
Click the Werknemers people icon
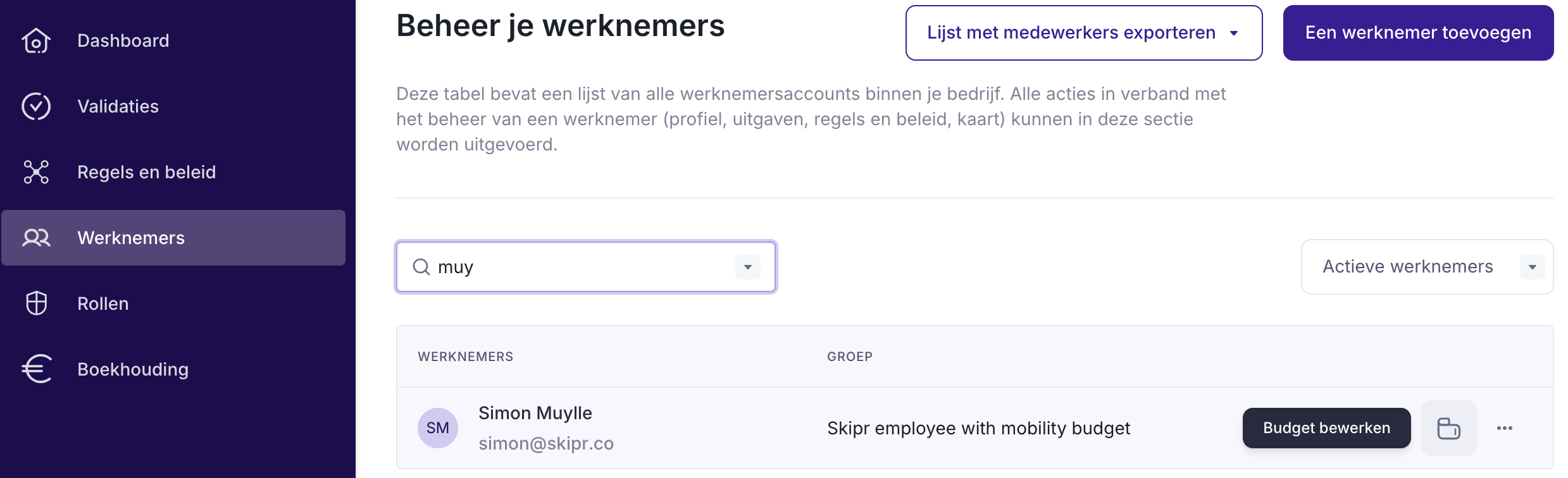36,238
